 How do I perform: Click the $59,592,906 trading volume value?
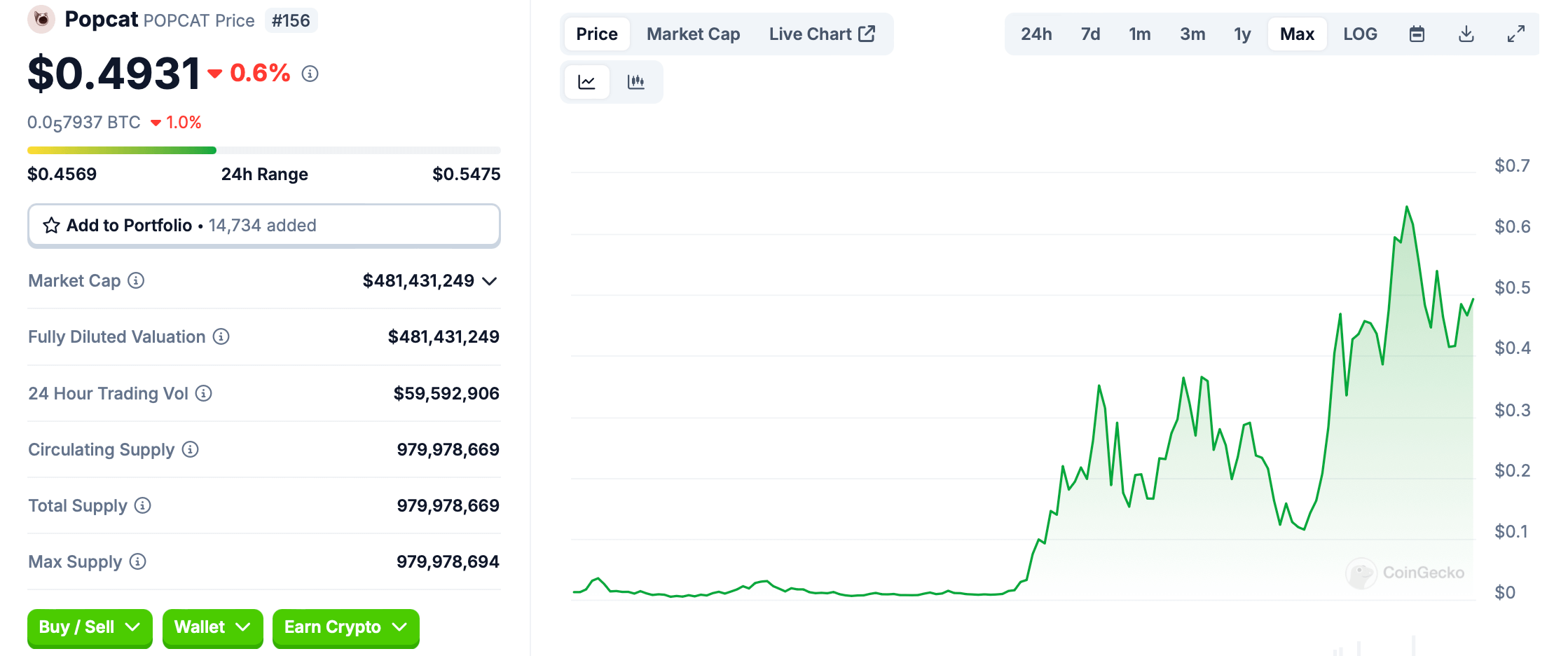point(446,393)
